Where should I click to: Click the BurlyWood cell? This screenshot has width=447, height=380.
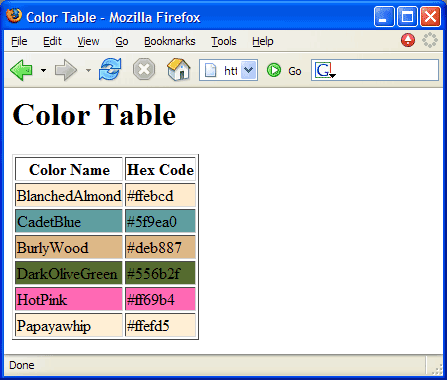pyautogui.click(x=69, y=247)
